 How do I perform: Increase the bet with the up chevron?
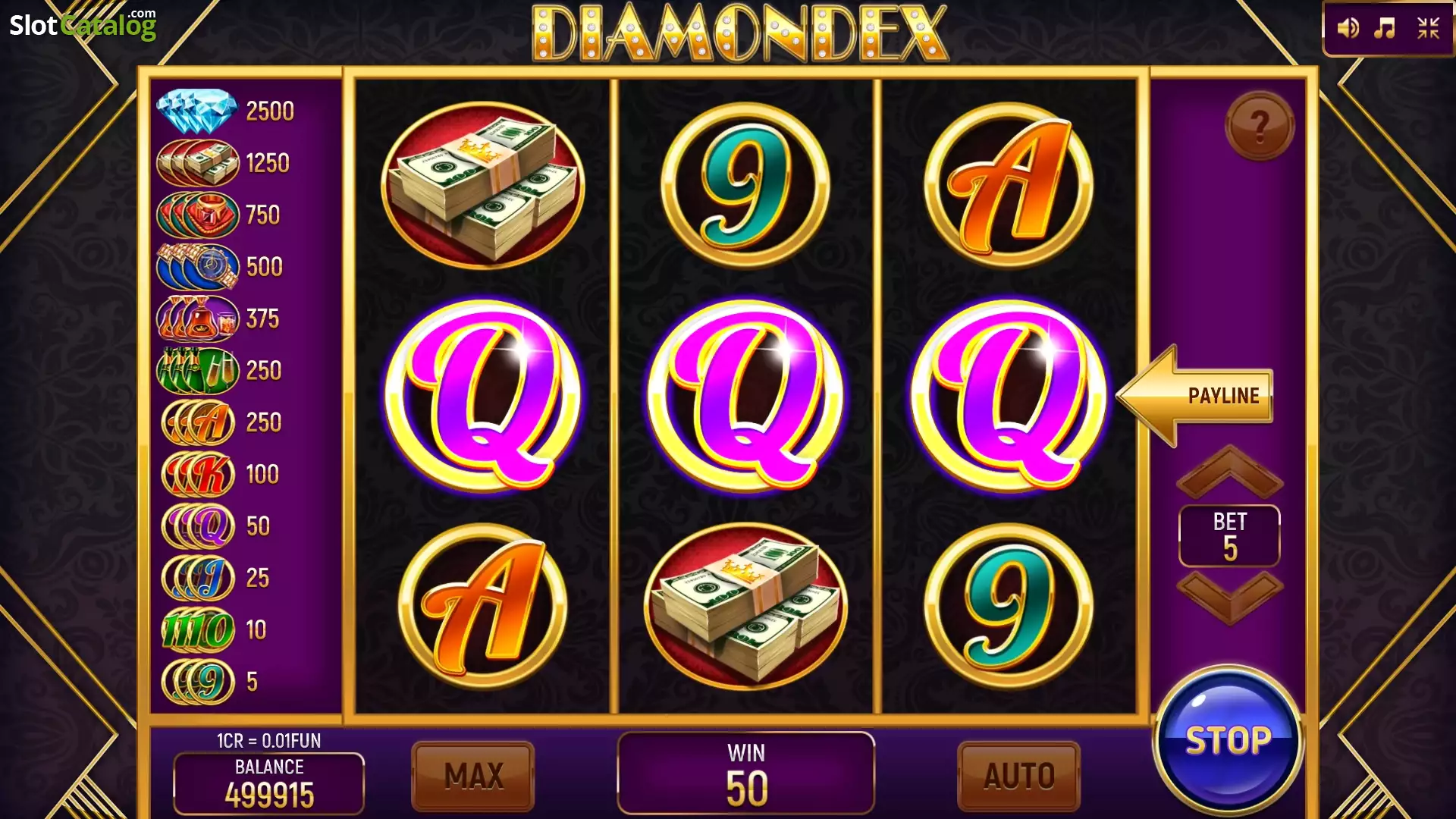(1229, 470)
